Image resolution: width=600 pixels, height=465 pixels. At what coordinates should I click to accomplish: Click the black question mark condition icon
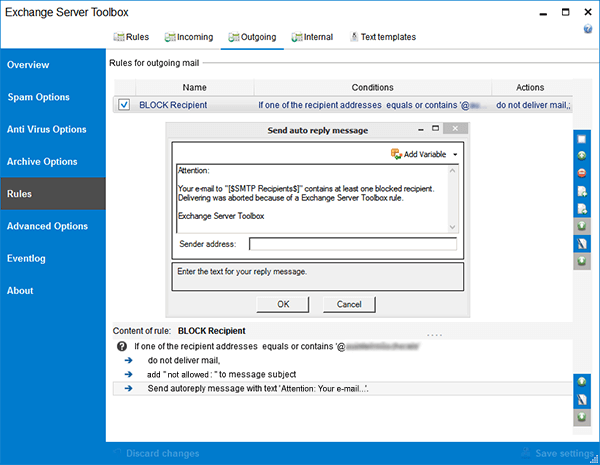point(122,346)
